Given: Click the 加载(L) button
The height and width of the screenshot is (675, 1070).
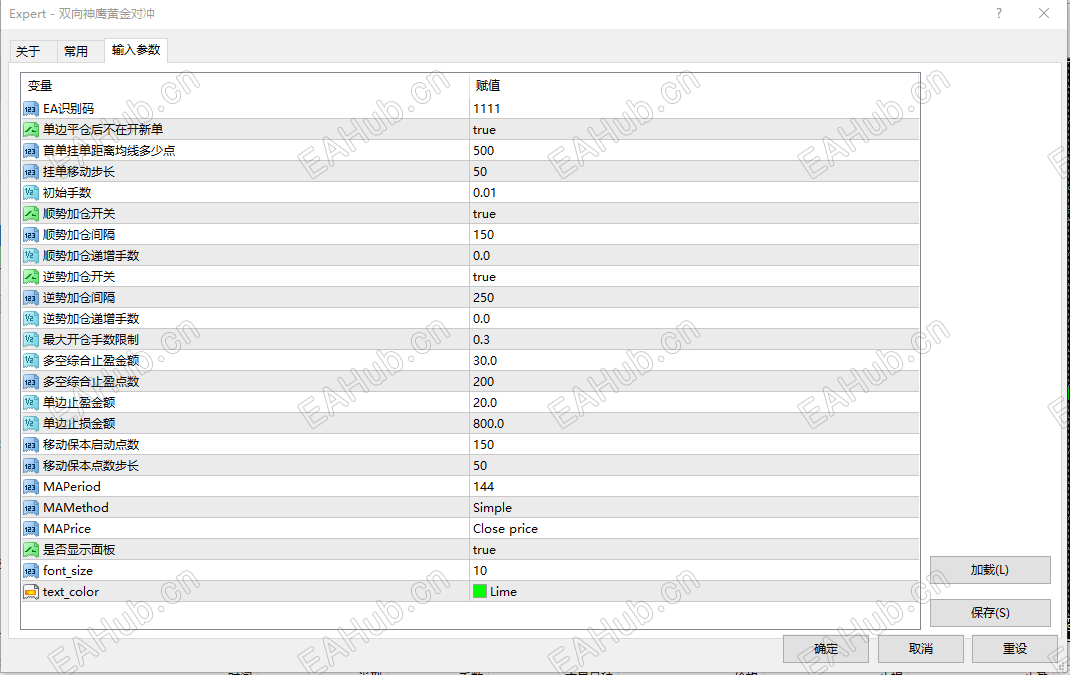Looking at the screenshot, I should pos(990,569).
